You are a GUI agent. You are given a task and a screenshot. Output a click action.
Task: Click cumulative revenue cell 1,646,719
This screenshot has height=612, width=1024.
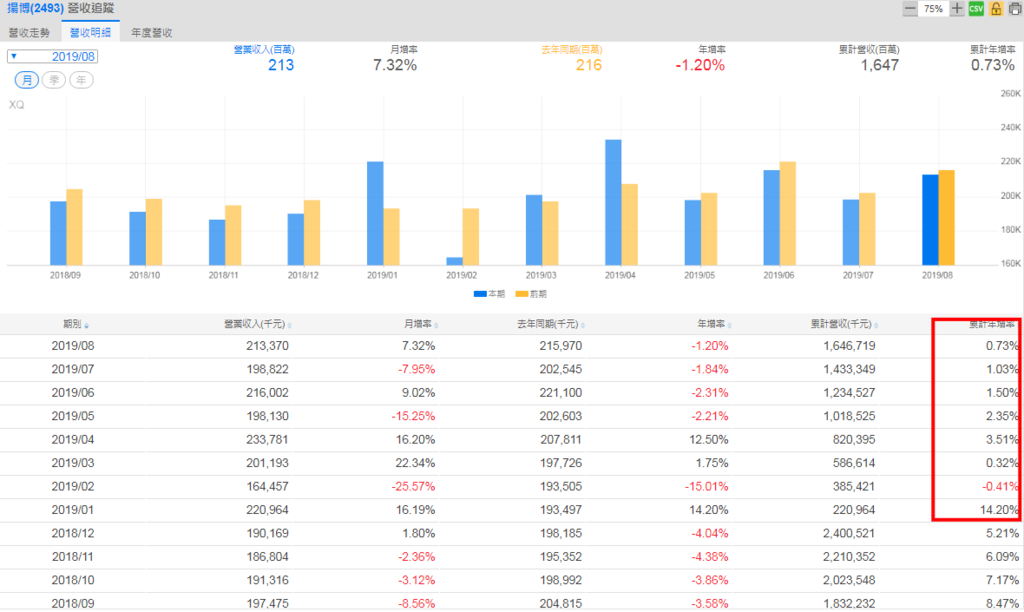[x=849, y=346]
